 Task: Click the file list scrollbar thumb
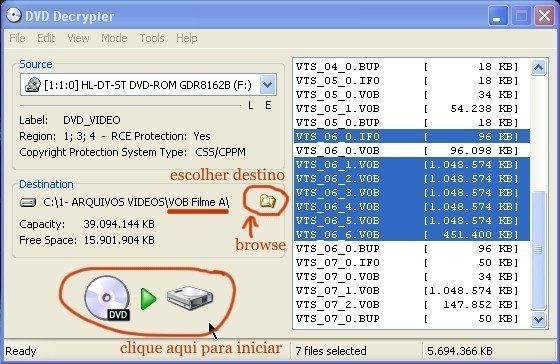coord(538,250)
